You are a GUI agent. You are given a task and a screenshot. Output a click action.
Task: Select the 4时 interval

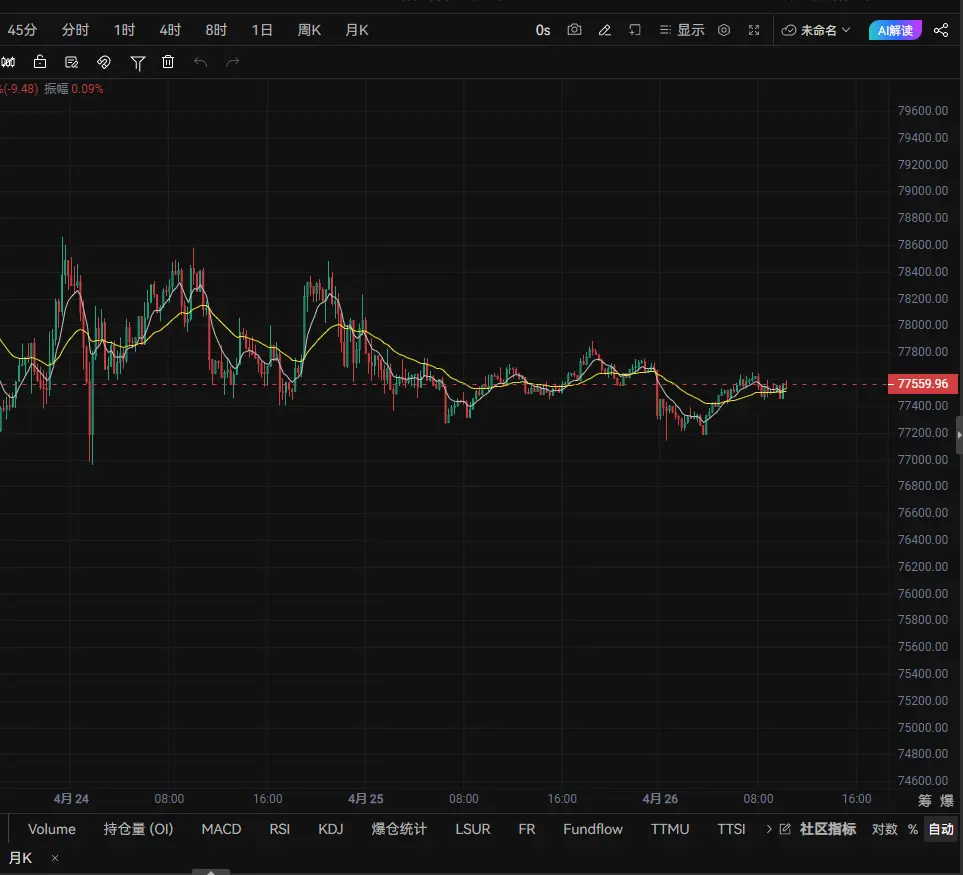tap(170, 30)
